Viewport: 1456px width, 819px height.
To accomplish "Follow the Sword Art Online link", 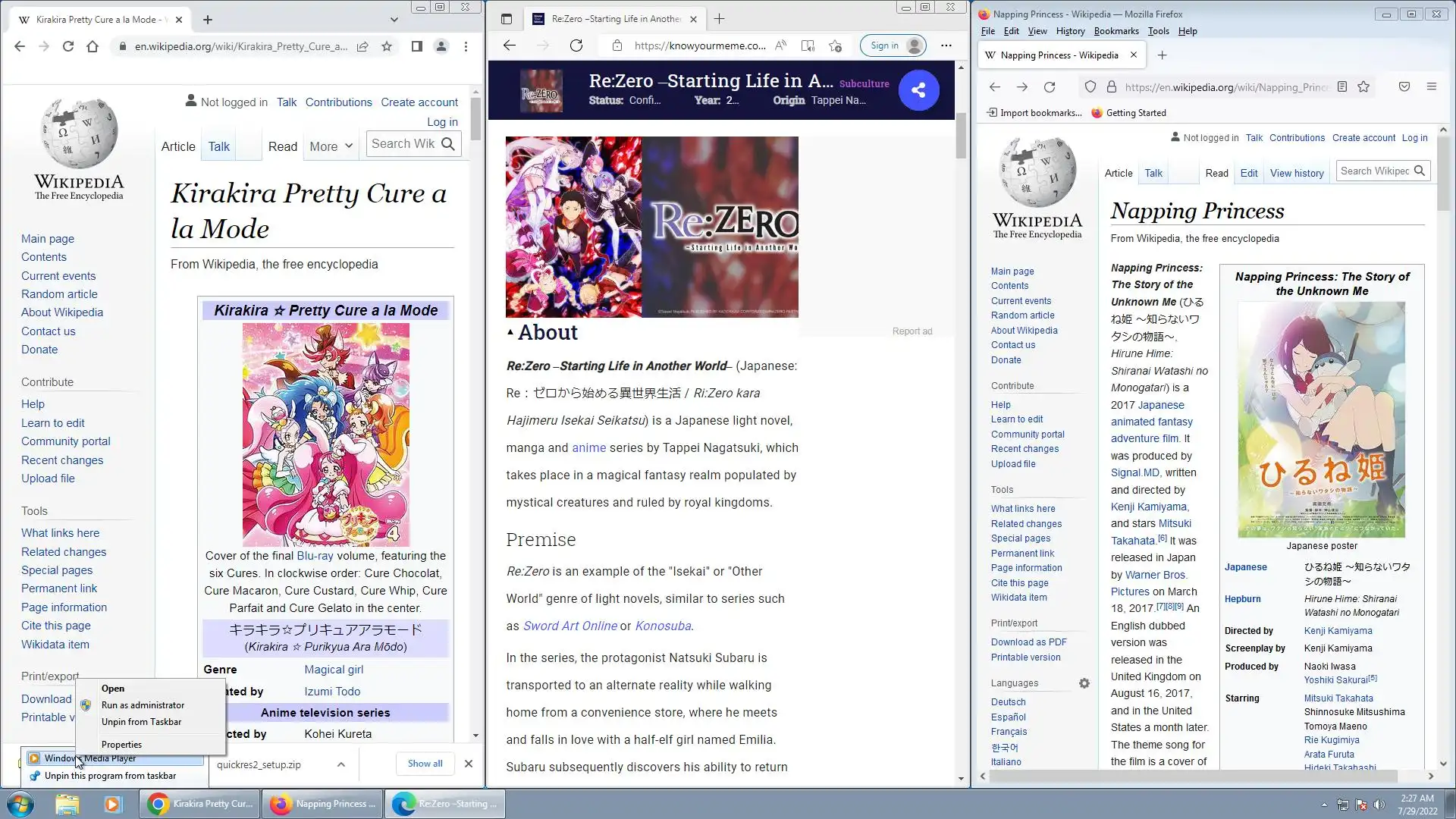I will (x=570, y=626).
